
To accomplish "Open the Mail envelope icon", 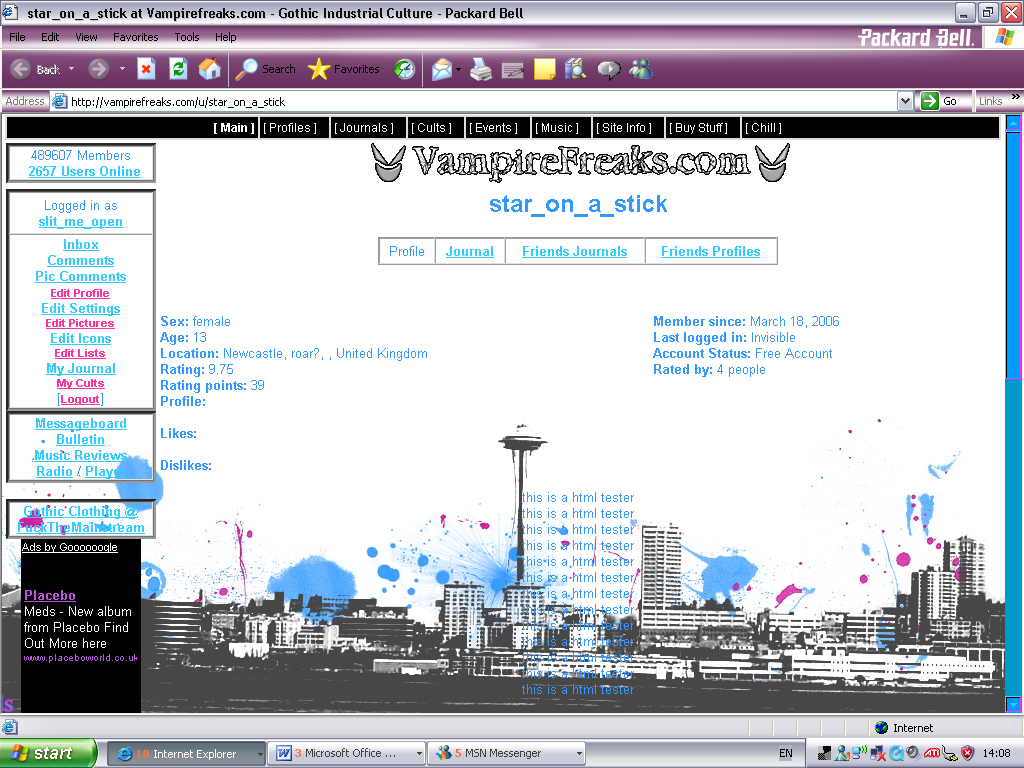I will [442, 69].
